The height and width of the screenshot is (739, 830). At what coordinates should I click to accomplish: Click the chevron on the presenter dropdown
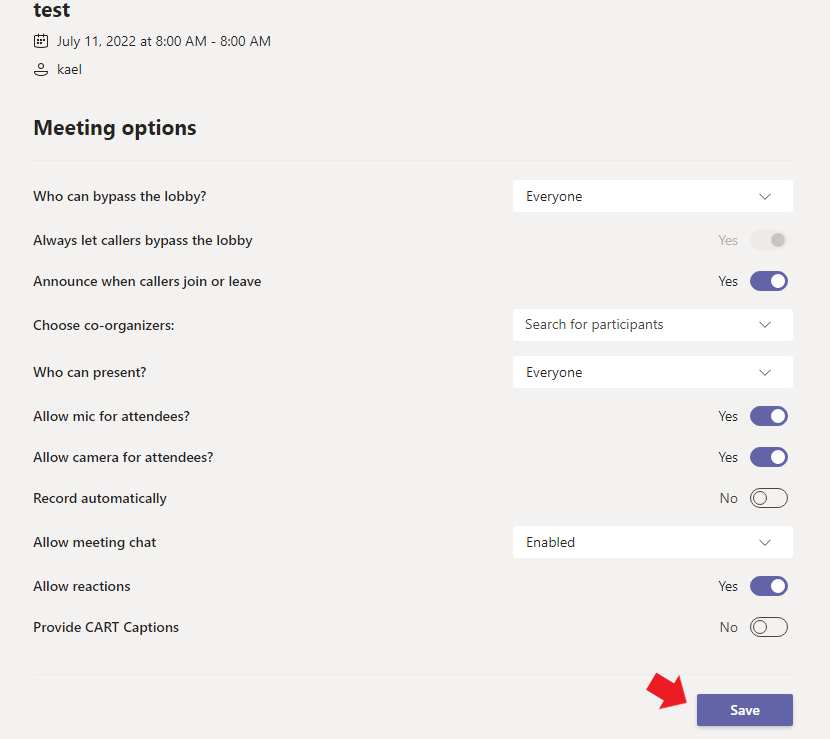pyautogui.click(x=765, y=371)
